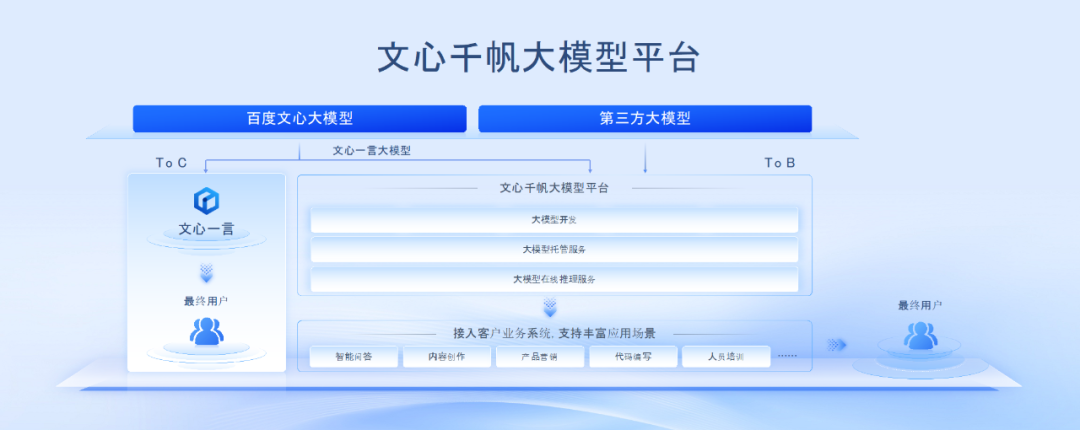
Task: Click the 接入客户业务系统, 支持丰富应用场景 heading
Action: tap(554, 334)
